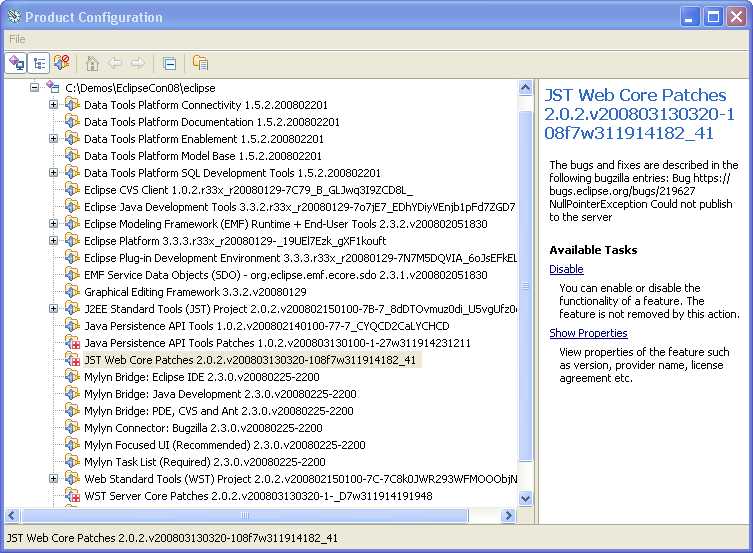753x553 pixels.
Task: Collapse the C:\Demos\EclipseCon08\eclipse root node
Action: [x=34, y=87]
